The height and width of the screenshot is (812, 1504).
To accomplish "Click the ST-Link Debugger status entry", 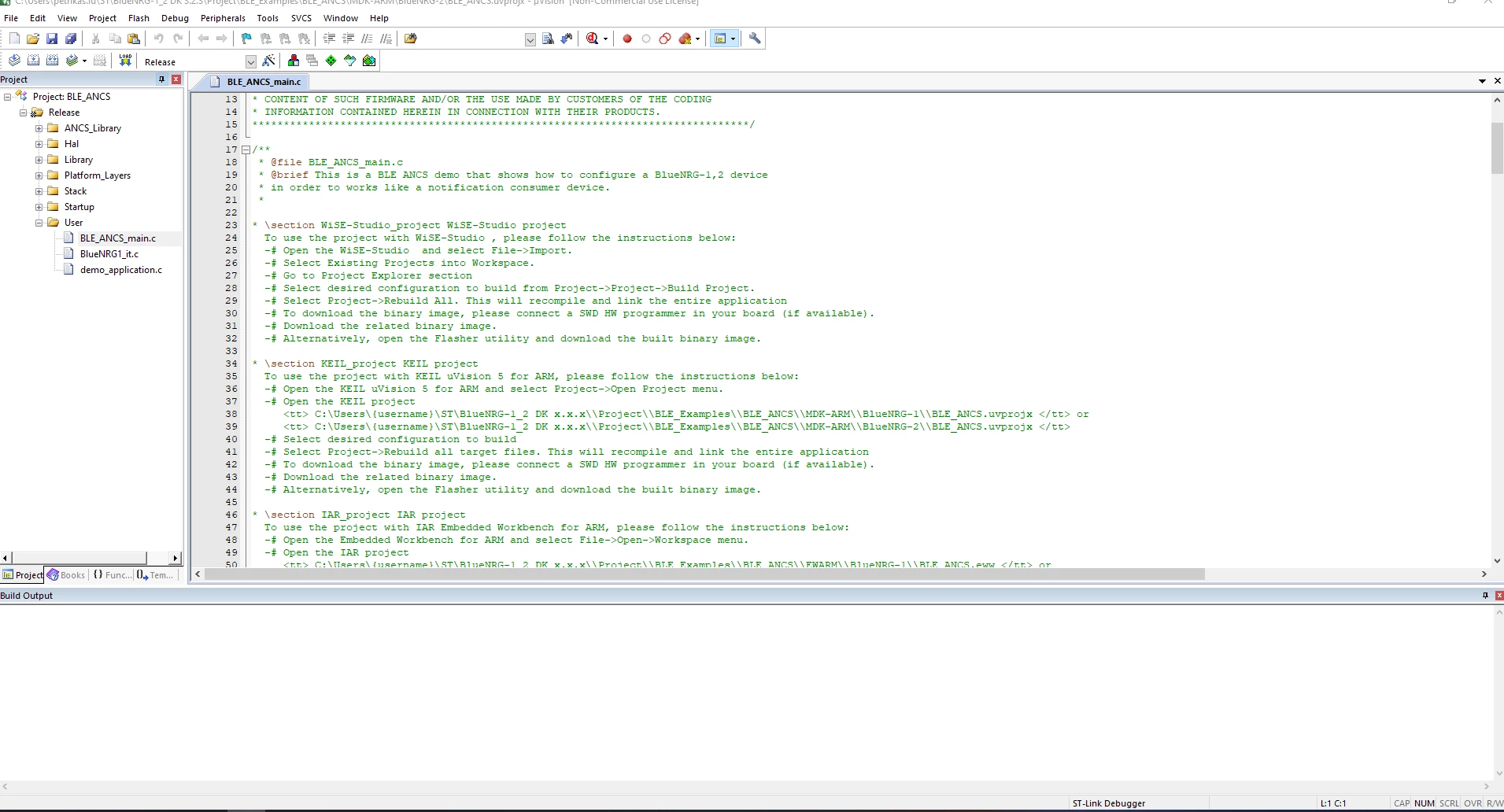I will tap(1108, 803).
